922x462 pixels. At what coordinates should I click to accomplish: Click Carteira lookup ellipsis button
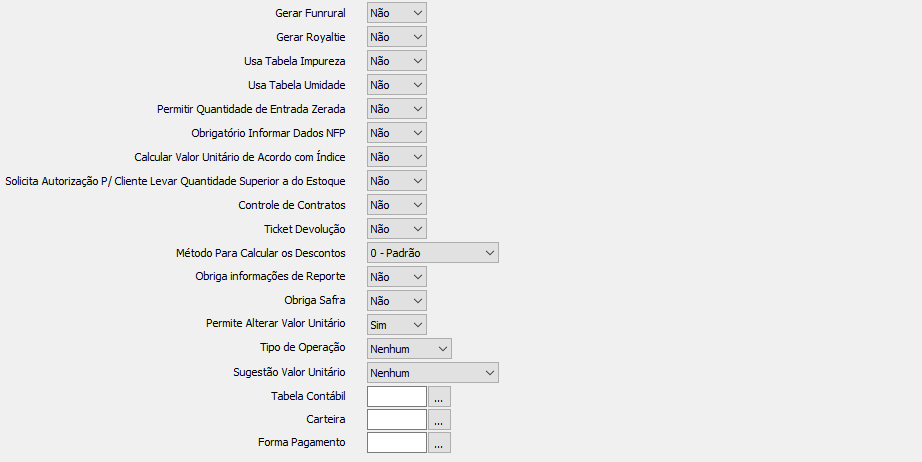click(x=440, y=420)
